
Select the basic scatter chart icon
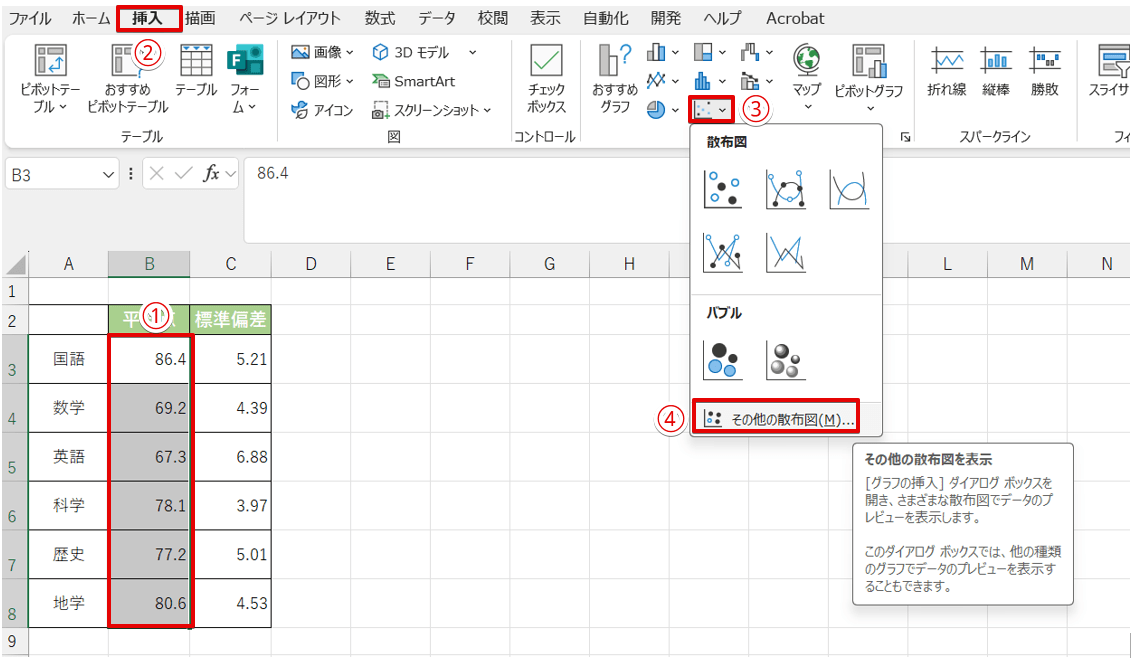(723, 189)
